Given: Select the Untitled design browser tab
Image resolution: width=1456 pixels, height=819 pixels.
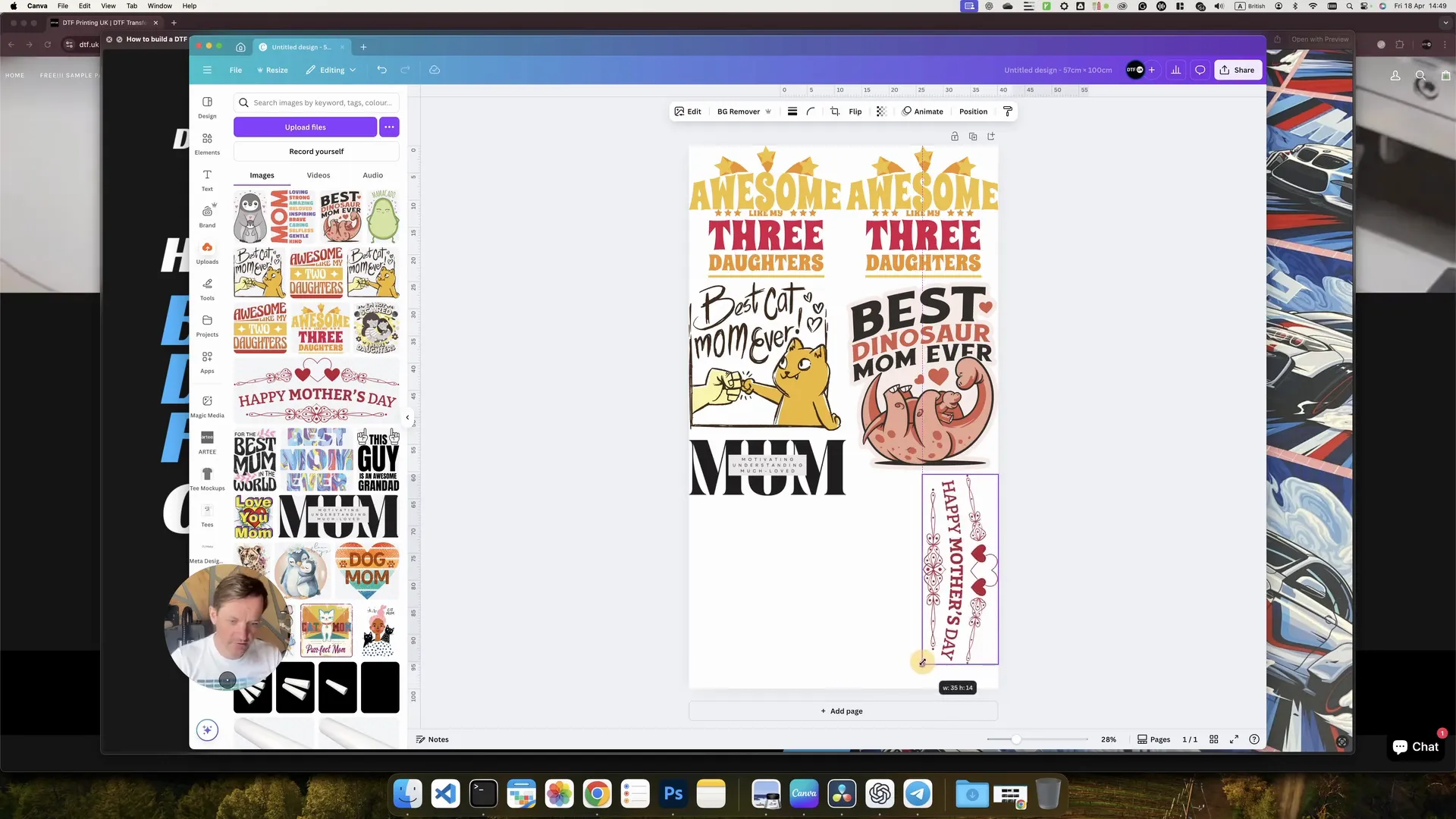Looking at the screenshot, I should point(301,47).
